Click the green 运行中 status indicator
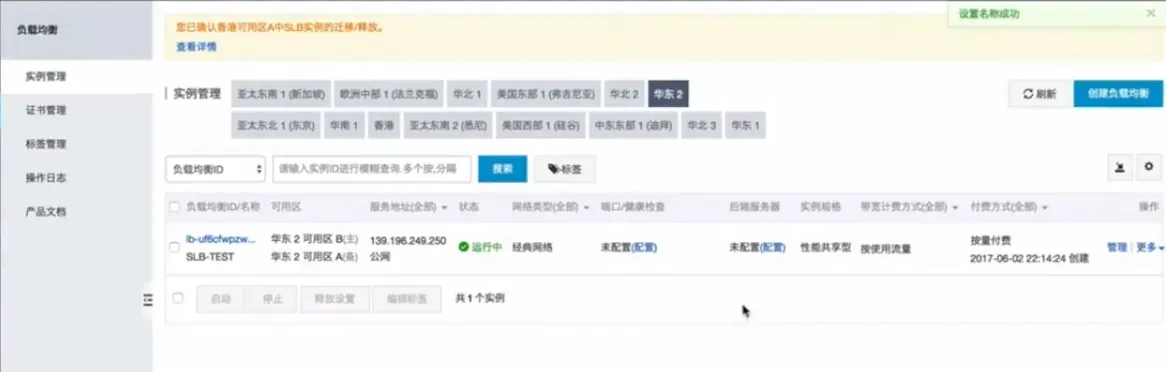 tap(480, 247)
